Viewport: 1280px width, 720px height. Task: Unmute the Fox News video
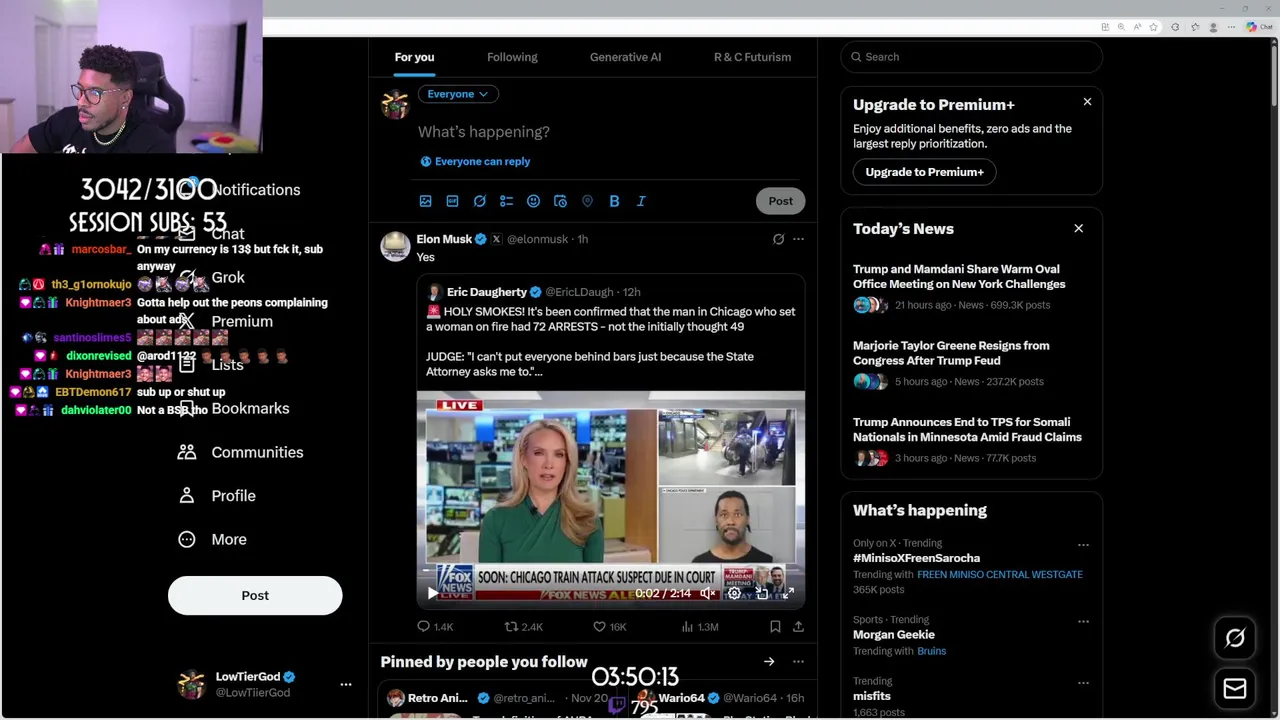707,593
